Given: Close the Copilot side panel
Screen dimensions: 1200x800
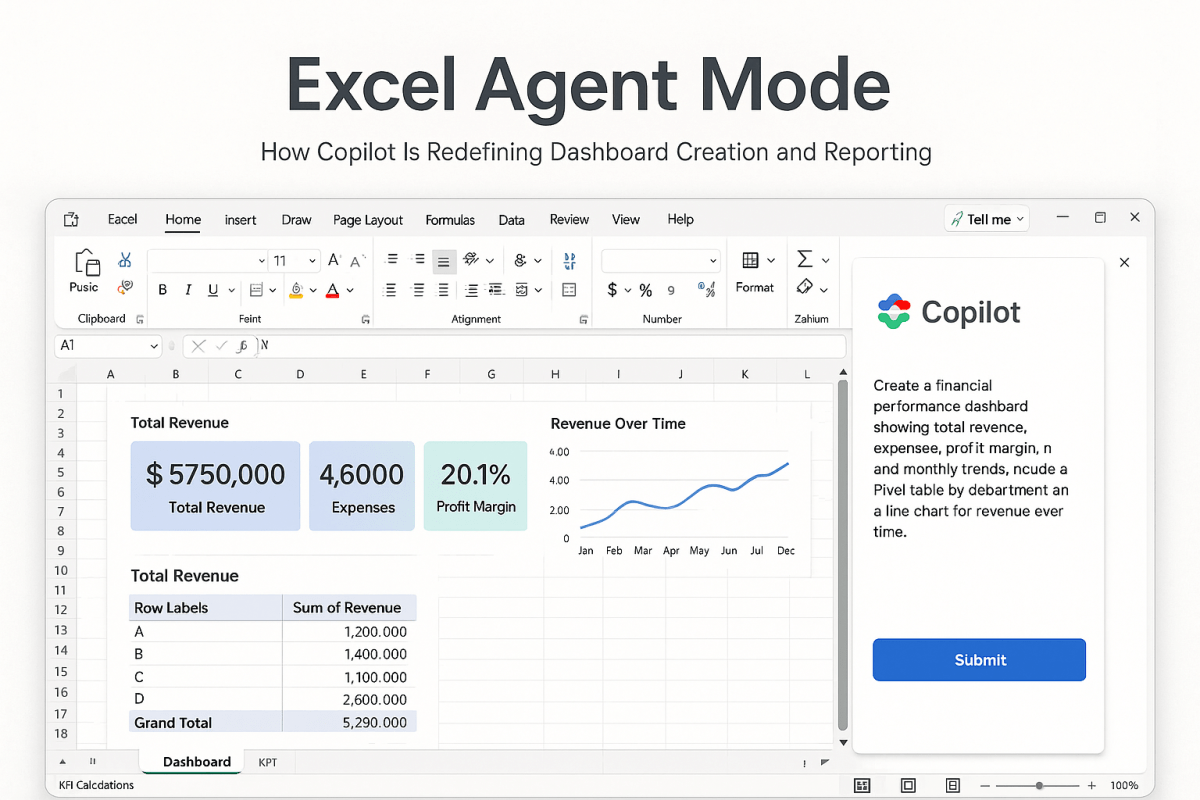Looking at the screenshot, I should [x=1124, y=261].
